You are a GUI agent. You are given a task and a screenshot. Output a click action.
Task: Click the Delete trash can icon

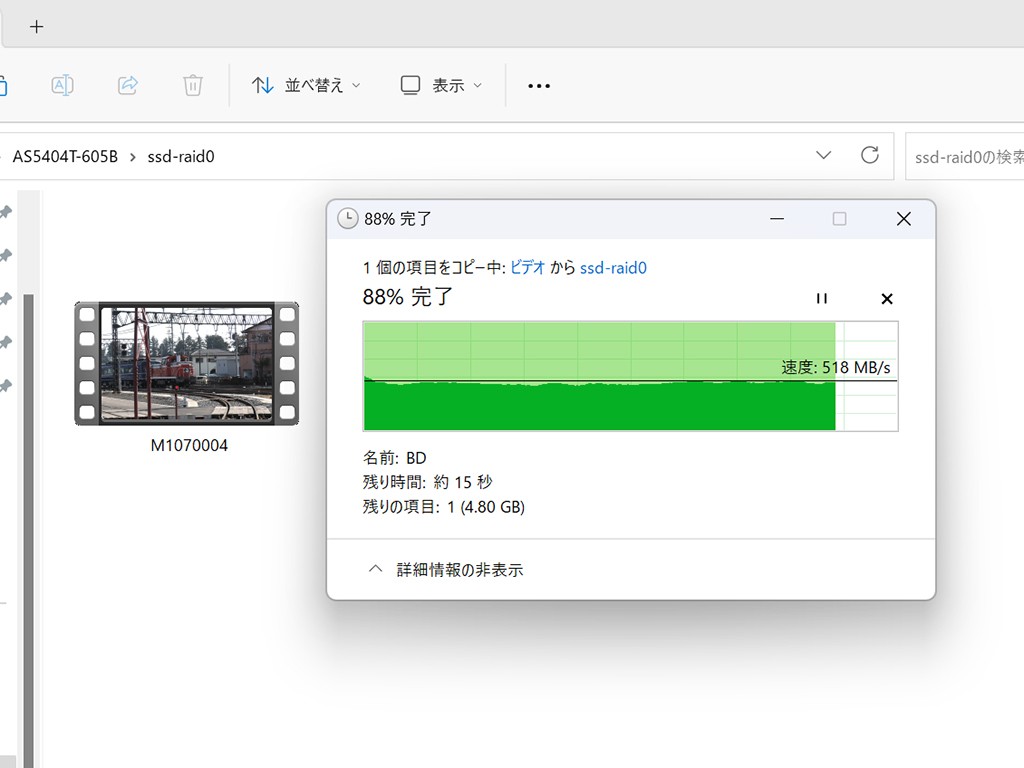pos(193,85)
